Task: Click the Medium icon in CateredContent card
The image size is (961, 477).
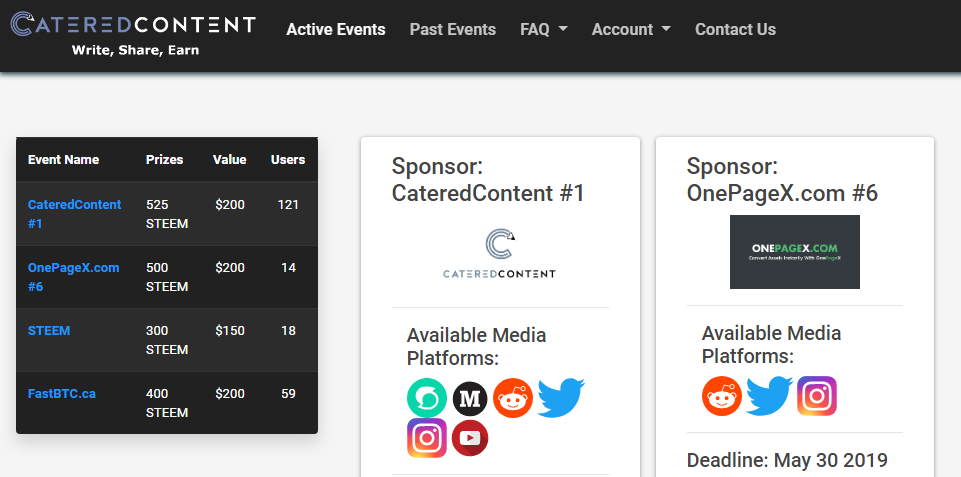Action: (x=470, y=399)
